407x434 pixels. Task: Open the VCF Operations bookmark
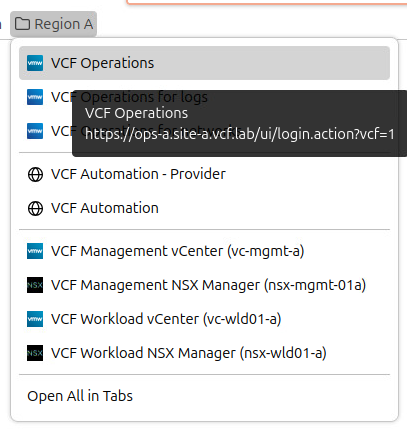(204, 63)
